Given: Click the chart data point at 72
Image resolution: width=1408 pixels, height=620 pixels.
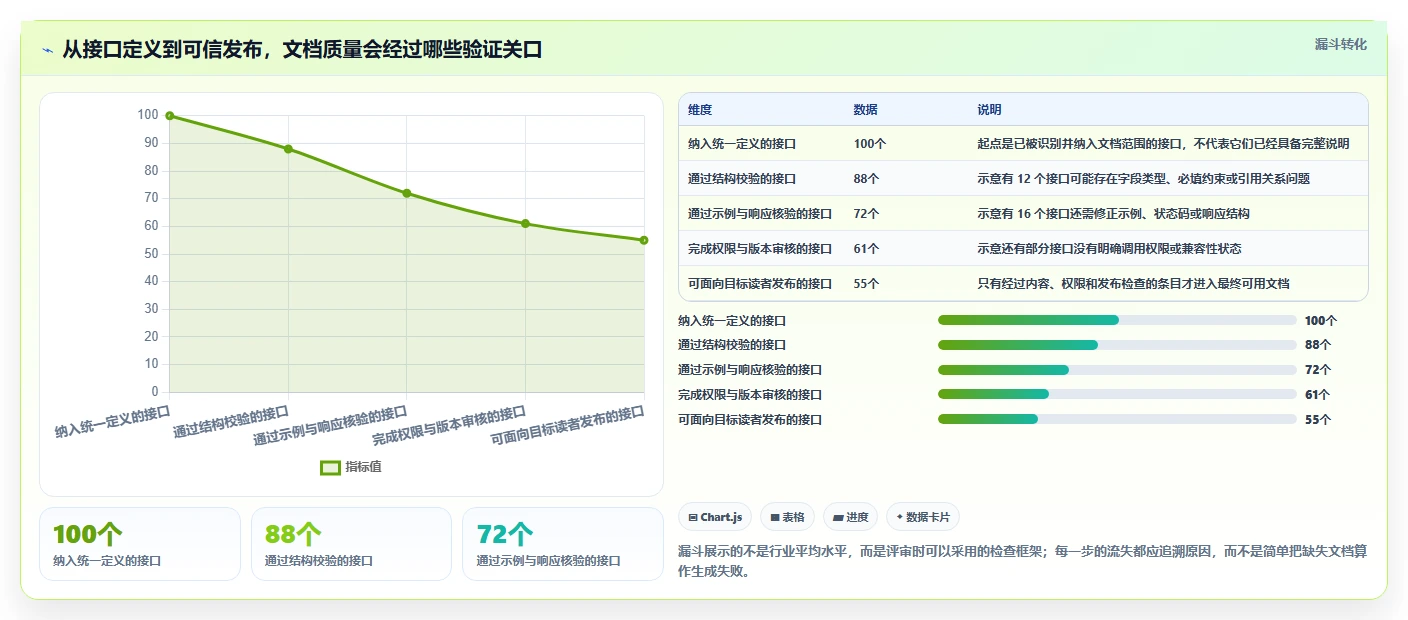Looking at the screenshot, I should point(407,193).
